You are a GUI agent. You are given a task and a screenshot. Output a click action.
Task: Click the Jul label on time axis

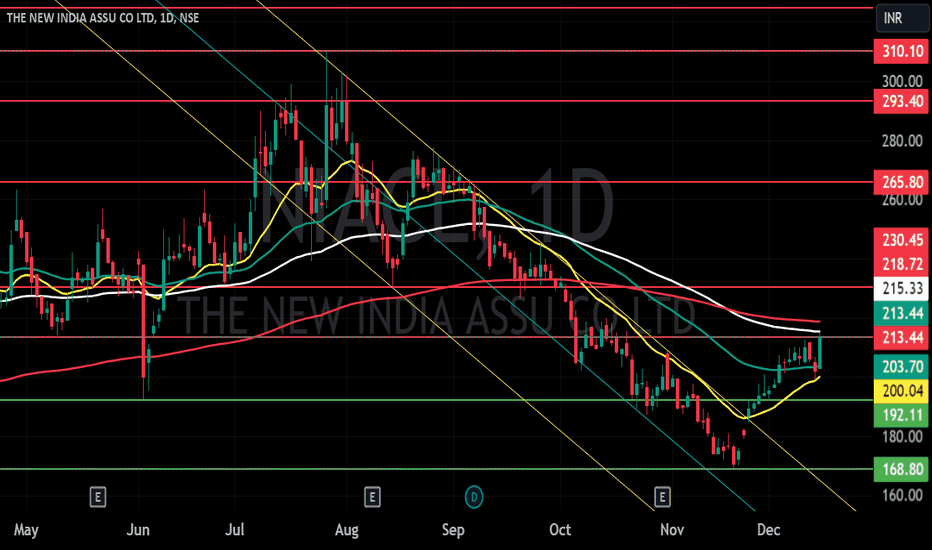click(235, 530)
